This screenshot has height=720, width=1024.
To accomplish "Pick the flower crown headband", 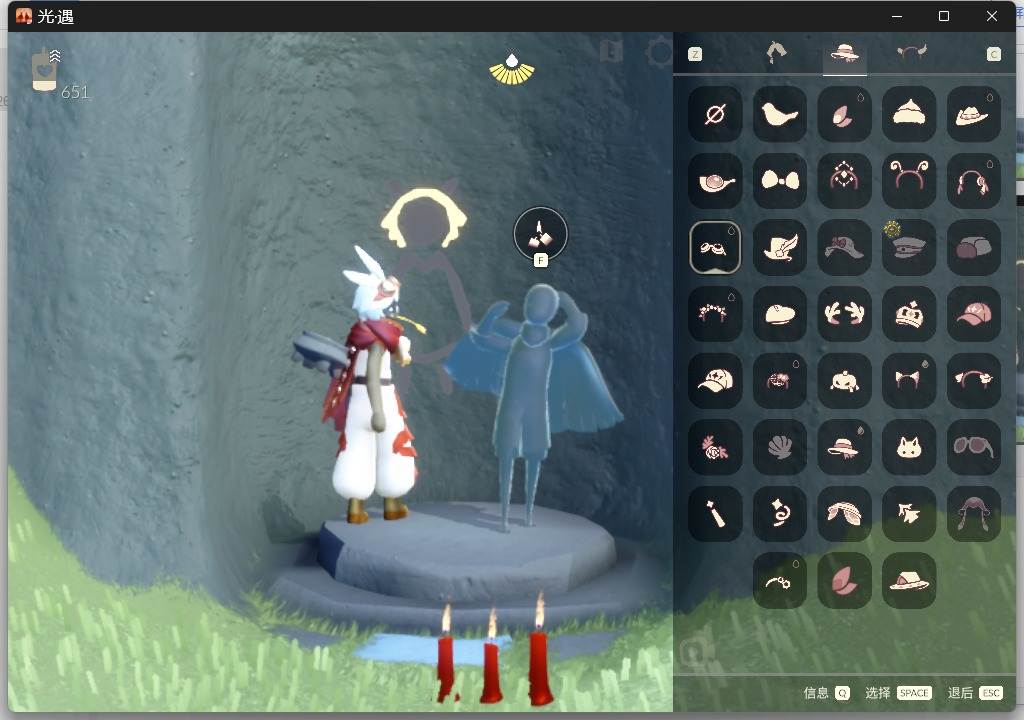I will pyautogui.click(x=715, y=314).
